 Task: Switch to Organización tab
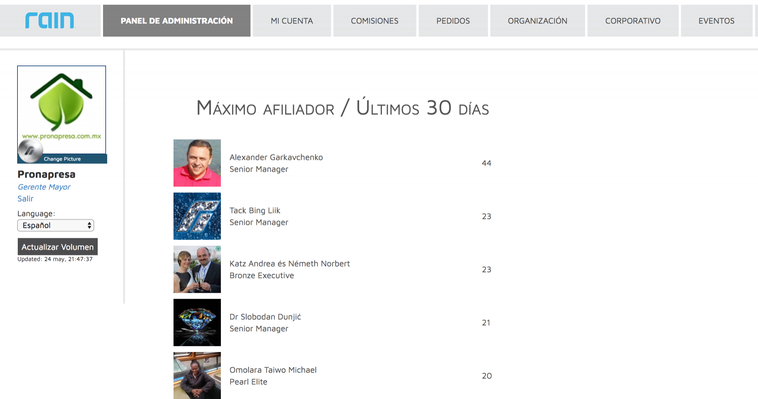click(x=537, y=21)
